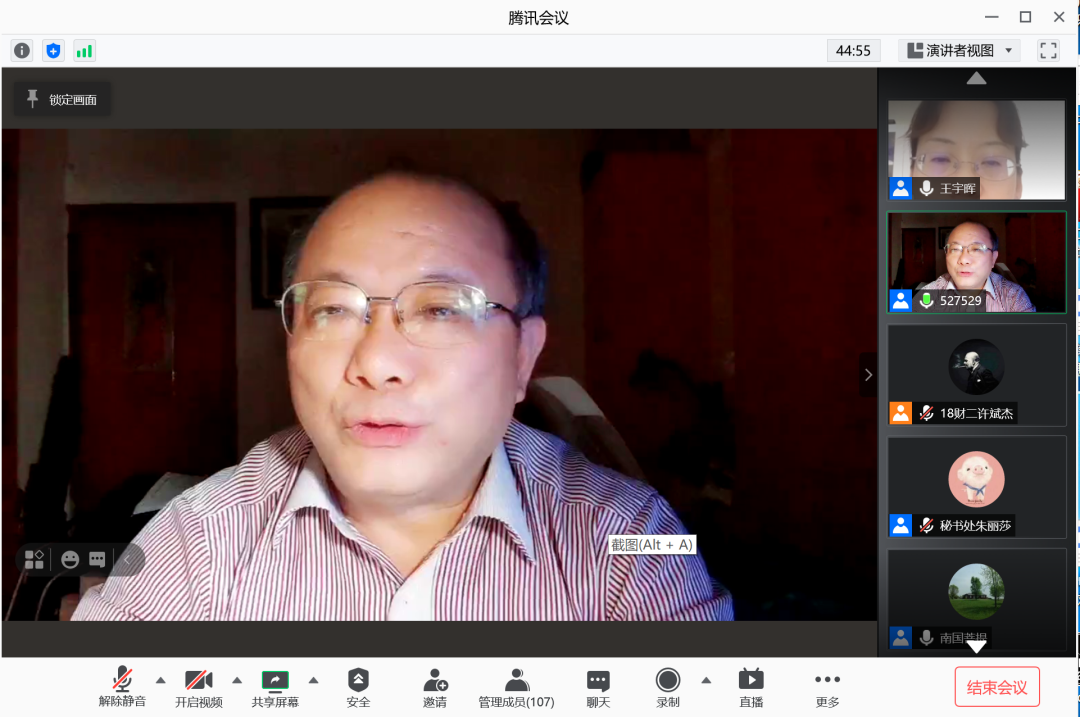The width and height of the screenshot is (1080, 717).
Task: Start 直播 live streaming
Action: (751, 688)
